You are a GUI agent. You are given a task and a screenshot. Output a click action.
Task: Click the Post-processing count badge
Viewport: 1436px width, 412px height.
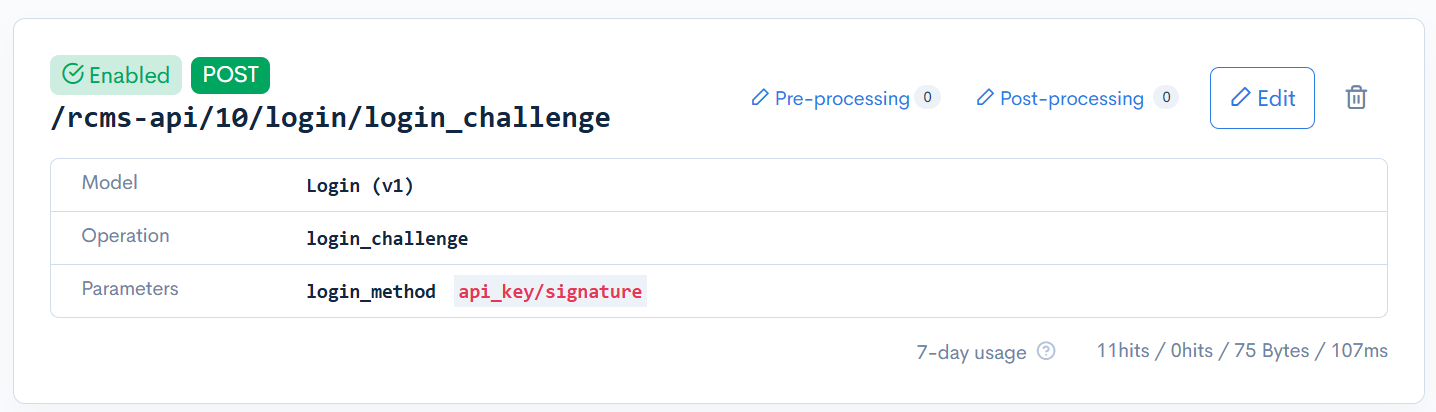pos(1165,98)
